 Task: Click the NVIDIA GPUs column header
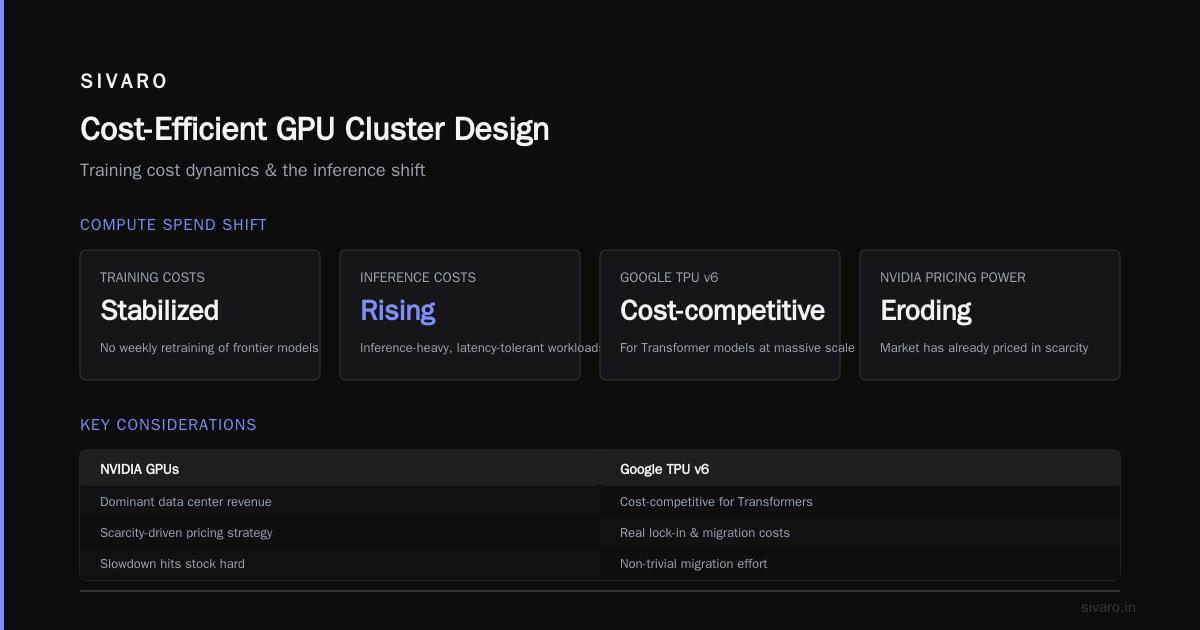point(139,469)
